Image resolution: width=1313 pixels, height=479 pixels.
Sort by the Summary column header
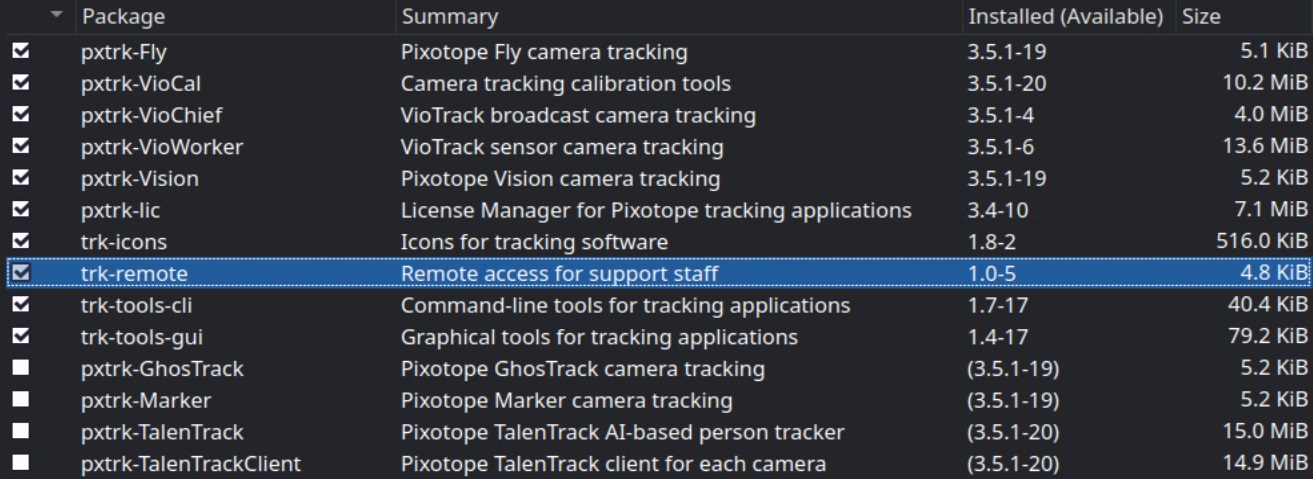pyautogui.click(x=449, y=17)
